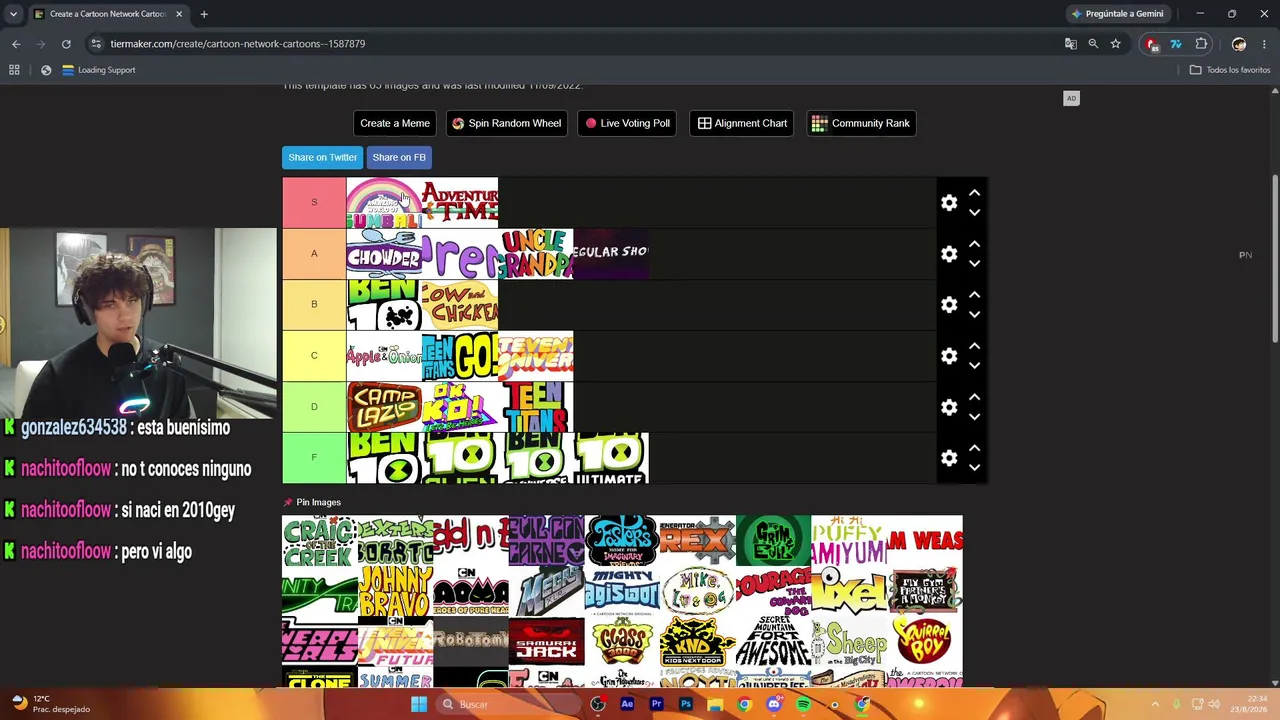Open settings gear for A tier row
The width and height of the screenshot is (1280, 720).
[x=949, y=254]
